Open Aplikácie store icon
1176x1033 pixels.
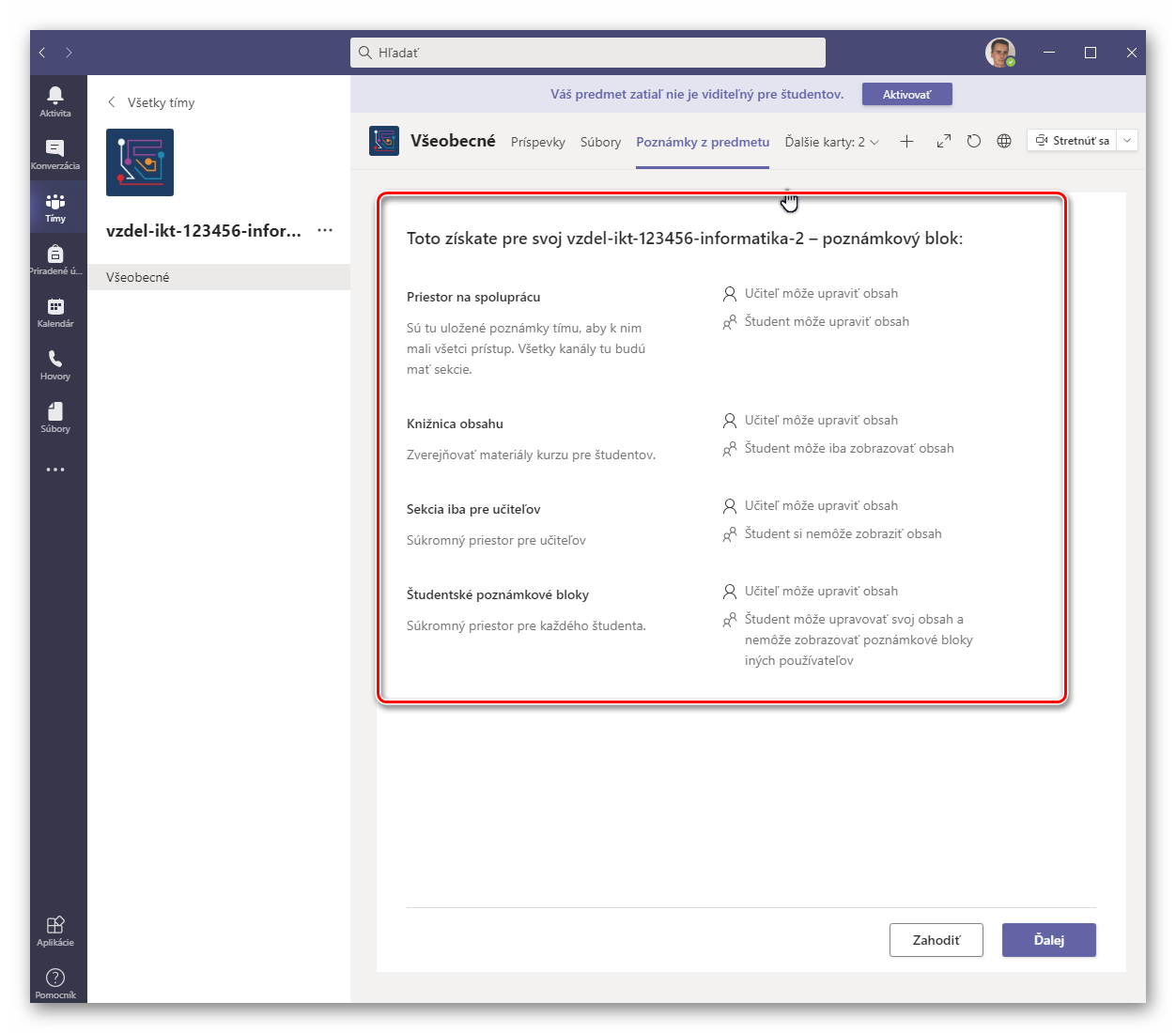click(x=55, y=930)
